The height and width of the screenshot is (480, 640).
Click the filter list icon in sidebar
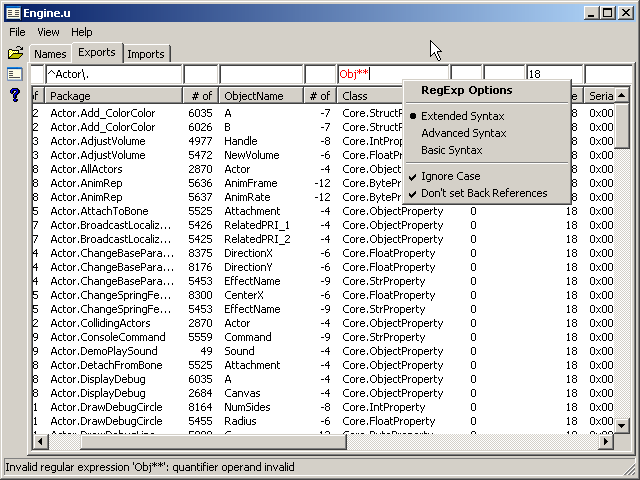pyautogui.click(x=15, y=74)
